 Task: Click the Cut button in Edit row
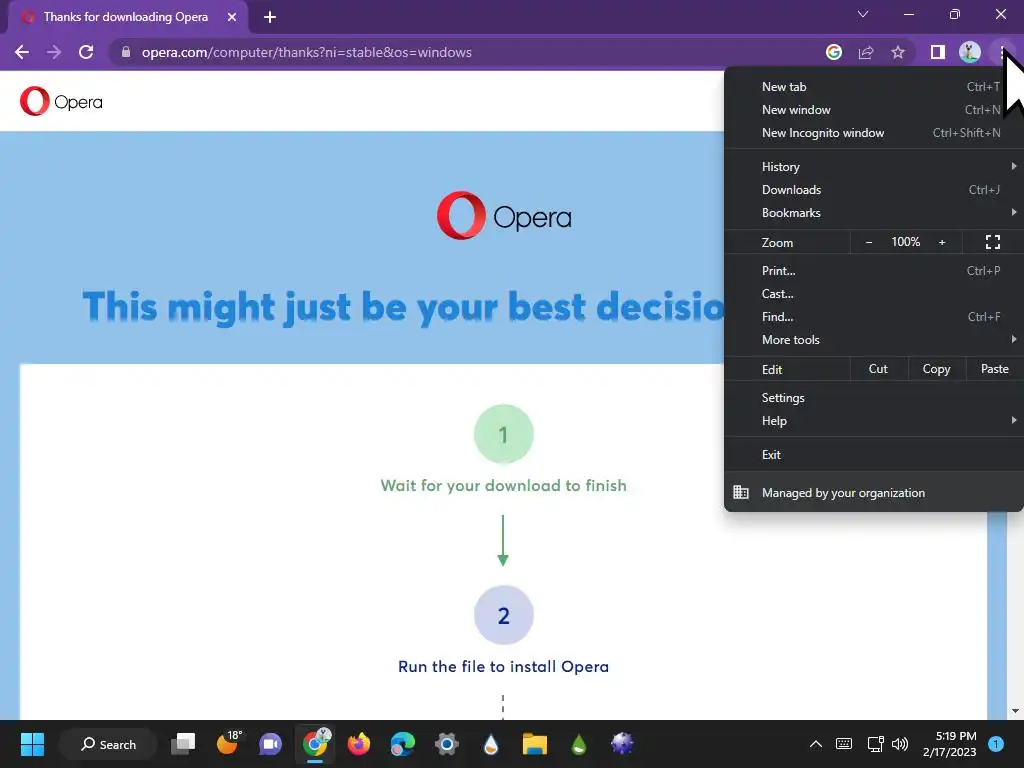(878, 369)
